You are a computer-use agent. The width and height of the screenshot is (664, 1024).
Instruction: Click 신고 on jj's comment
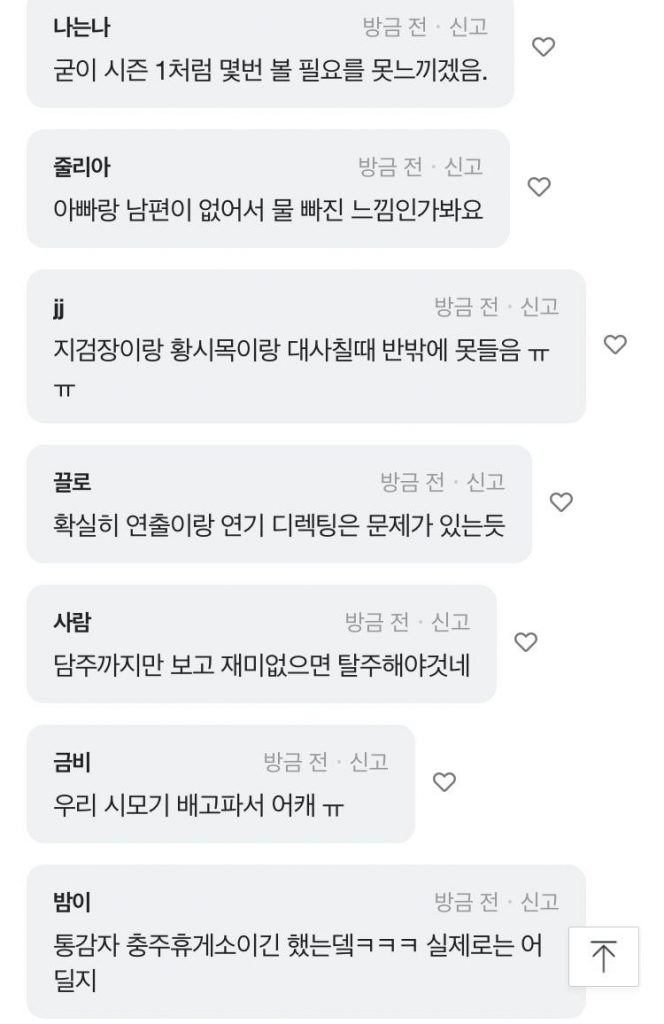[x=539, y=306]
